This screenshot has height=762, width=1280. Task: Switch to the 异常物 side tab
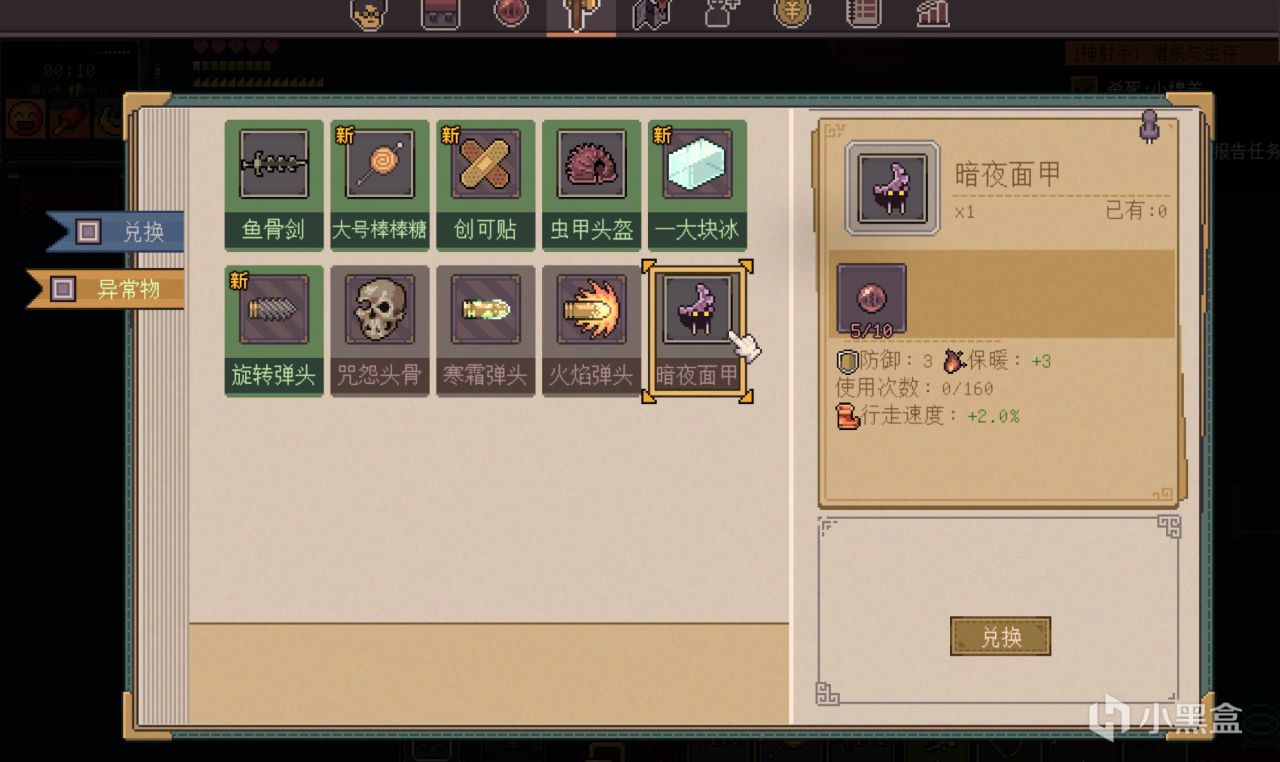[x=106, y=289]
